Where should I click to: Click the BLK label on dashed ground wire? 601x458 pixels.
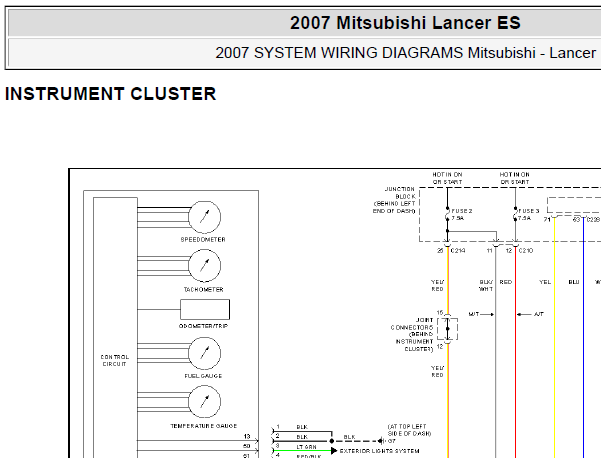pos(349,437)
